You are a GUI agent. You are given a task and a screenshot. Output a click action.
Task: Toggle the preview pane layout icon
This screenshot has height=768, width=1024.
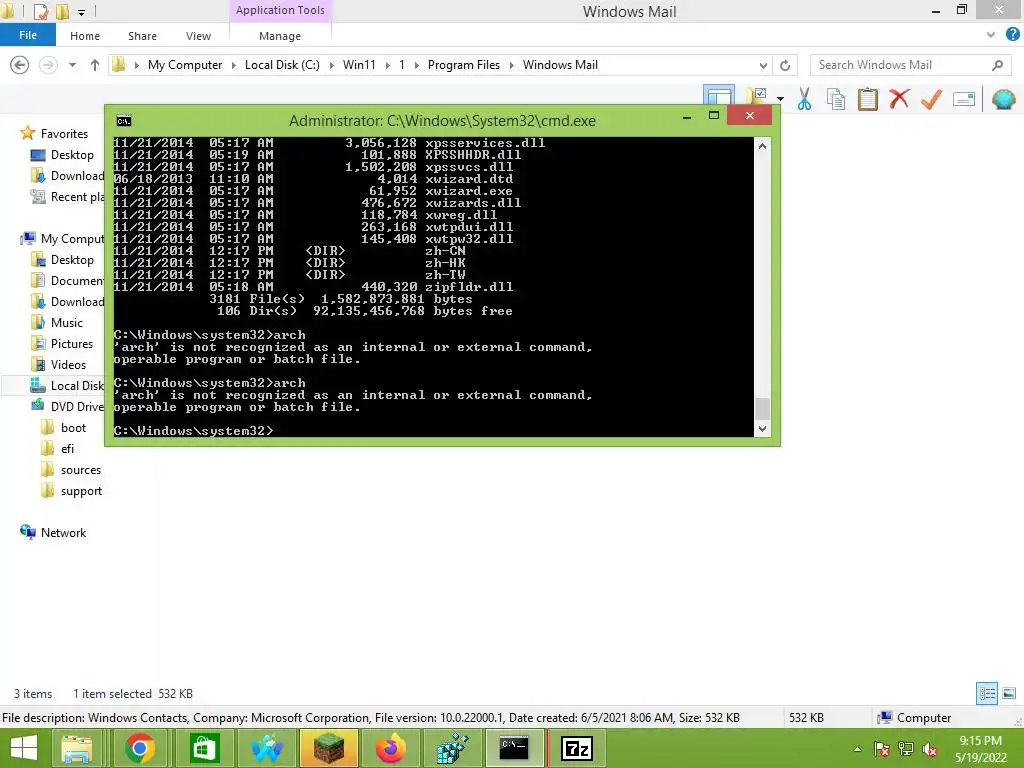coord(719,95)
